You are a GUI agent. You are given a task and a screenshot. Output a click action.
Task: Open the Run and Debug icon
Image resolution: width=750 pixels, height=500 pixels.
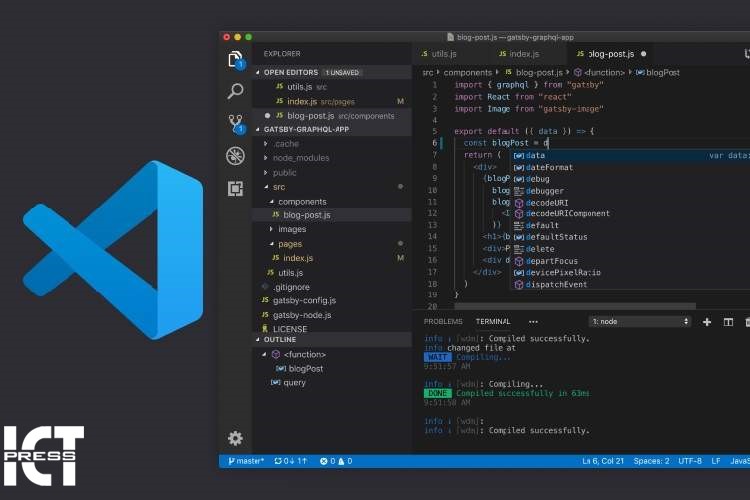pos(235,155)
